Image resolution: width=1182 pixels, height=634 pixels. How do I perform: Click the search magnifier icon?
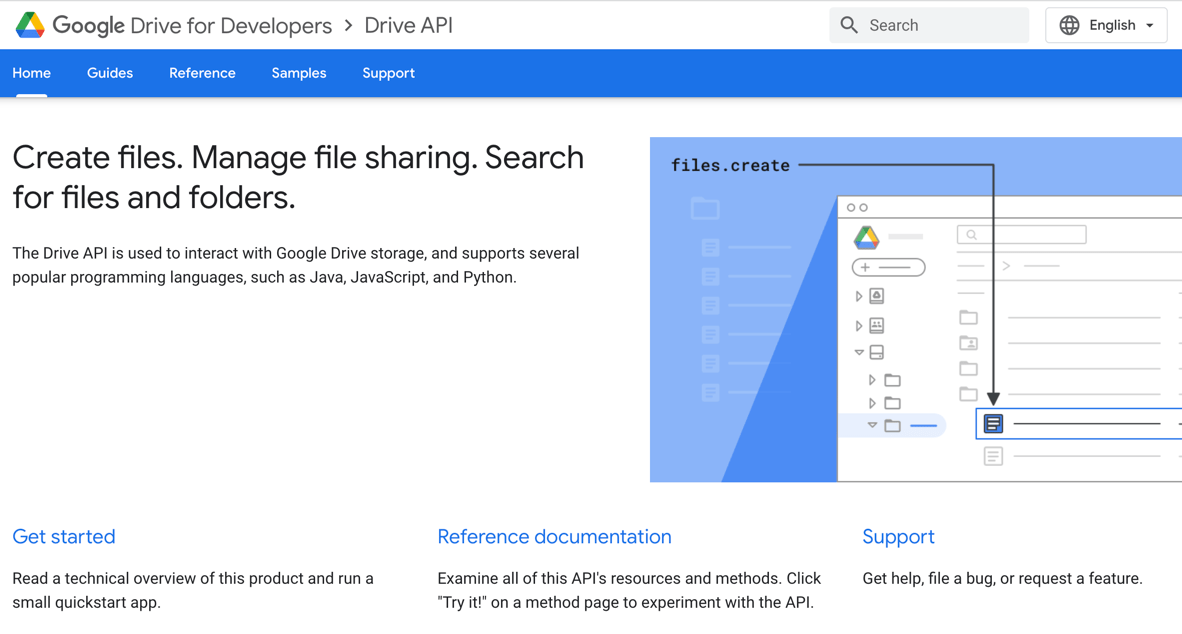click(x=849, y=25)
